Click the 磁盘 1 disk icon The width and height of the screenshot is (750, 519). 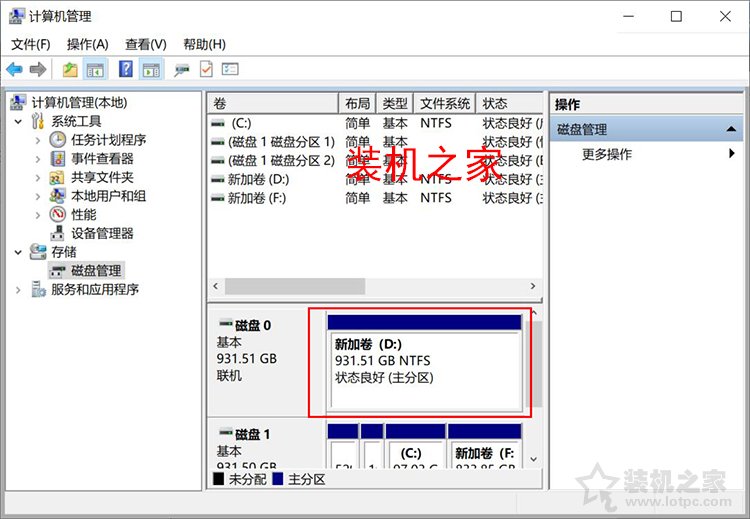point(226,432)
